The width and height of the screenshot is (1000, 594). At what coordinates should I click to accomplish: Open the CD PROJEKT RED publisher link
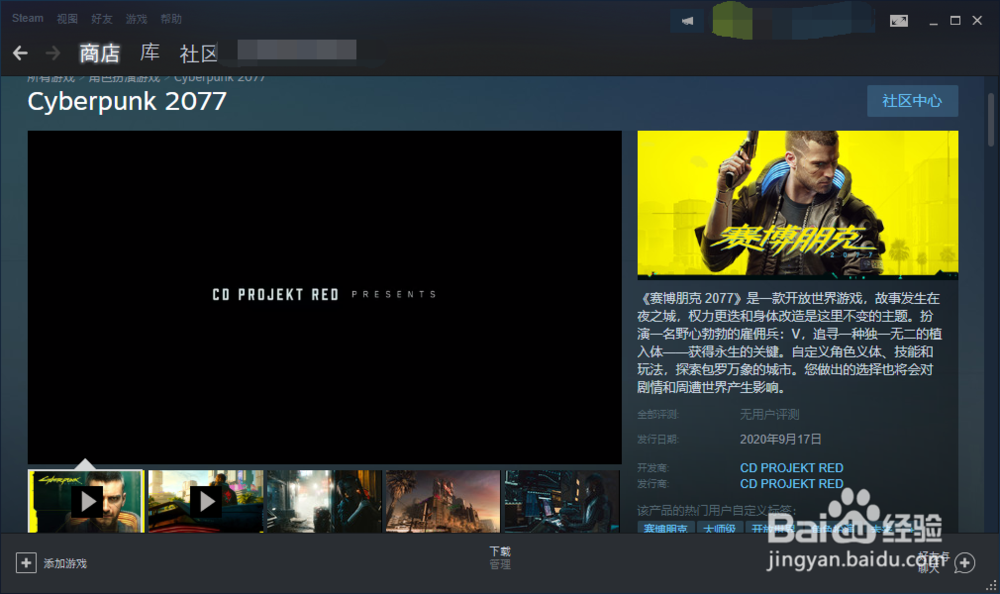pyautogui.click(x=791, y=484)
